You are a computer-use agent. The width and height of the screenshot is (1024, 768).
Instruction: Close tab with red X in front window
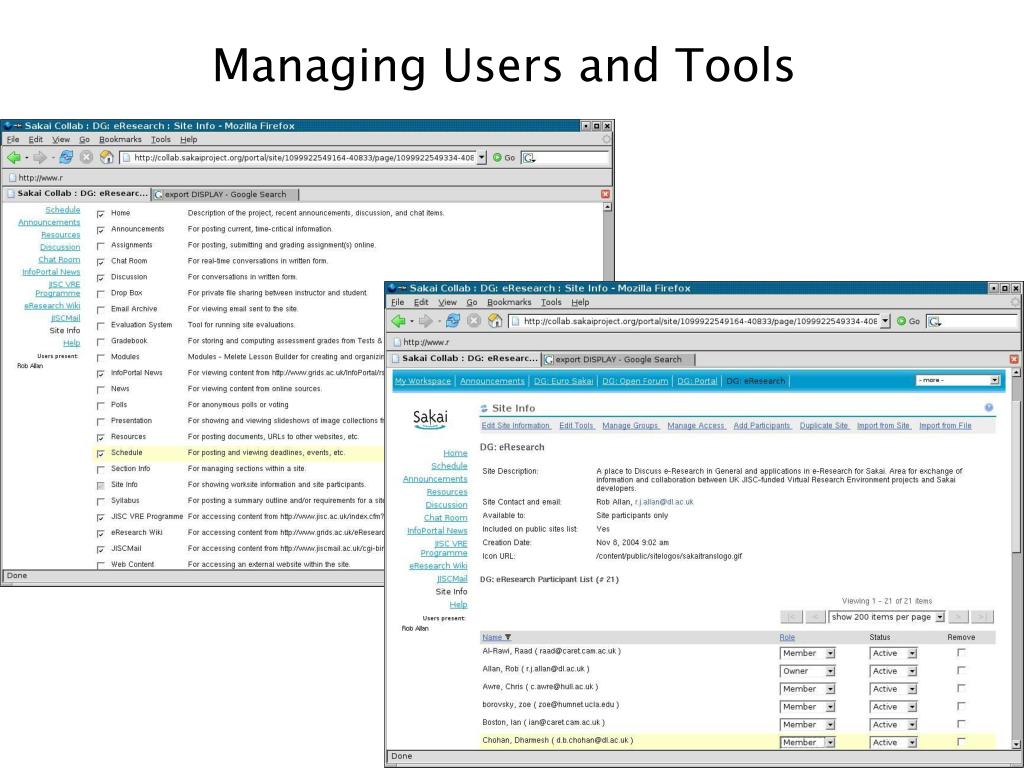click(1014, 359)
